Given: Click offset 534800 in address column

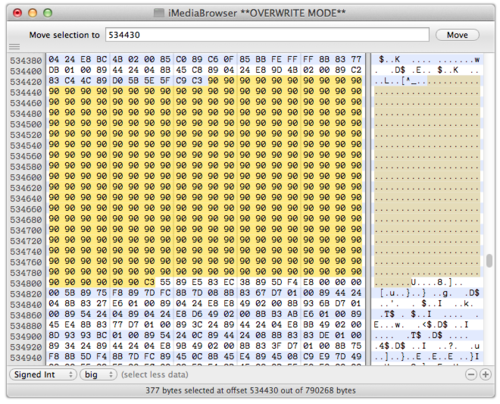Looking at the screenshot, I should (26, 283).
